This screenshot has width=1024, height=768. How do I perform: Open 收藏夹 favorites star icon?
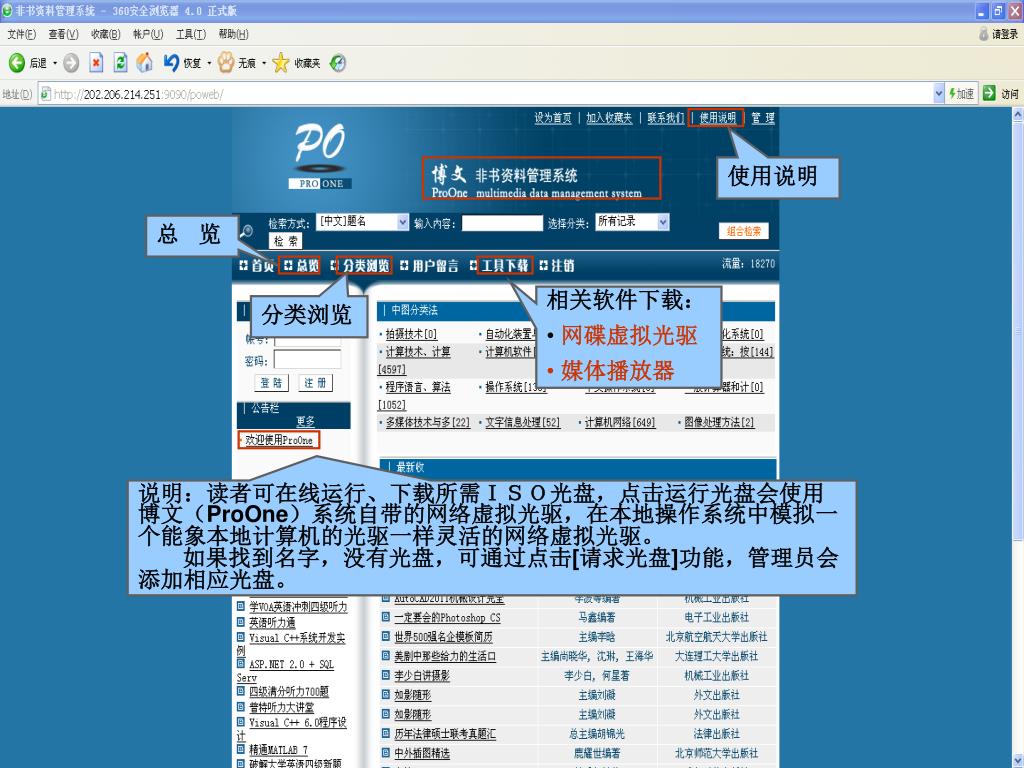(281, 63)
